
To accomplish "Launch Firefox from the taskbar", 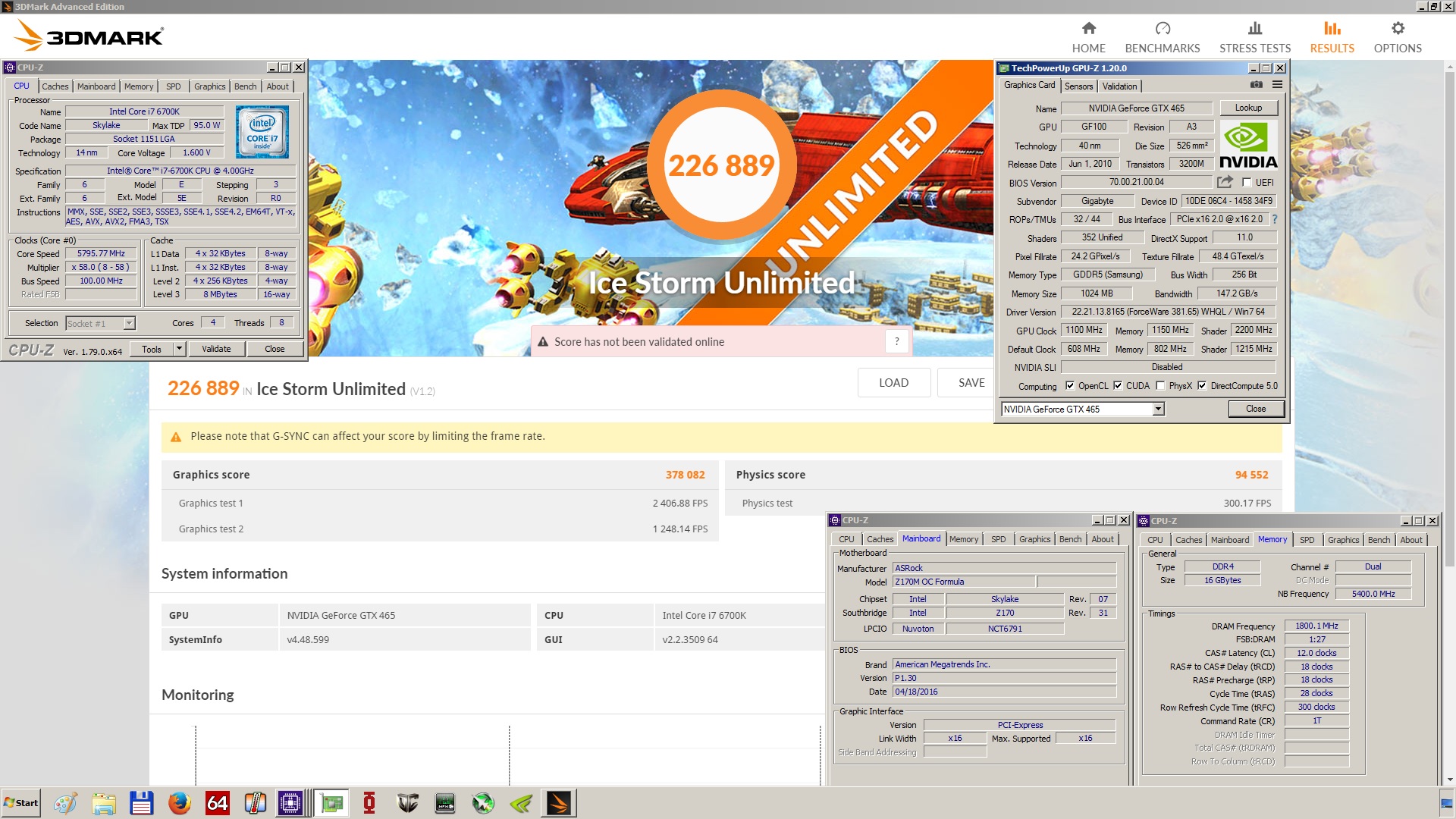I will pos(180,803).
